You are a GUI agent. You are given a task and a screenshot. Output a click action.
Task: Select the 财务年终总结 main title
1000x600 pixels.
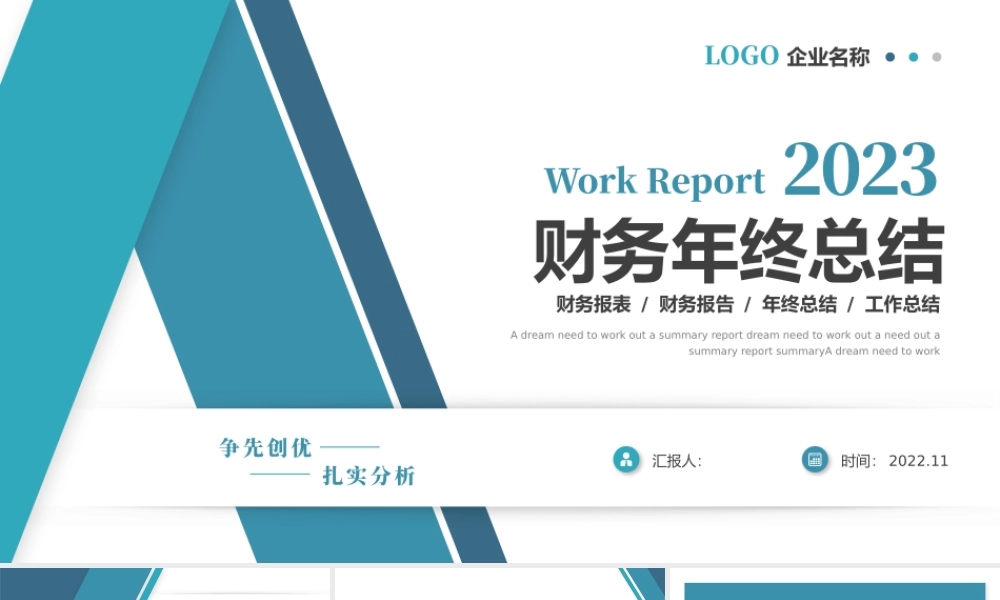tap(739, 250)
